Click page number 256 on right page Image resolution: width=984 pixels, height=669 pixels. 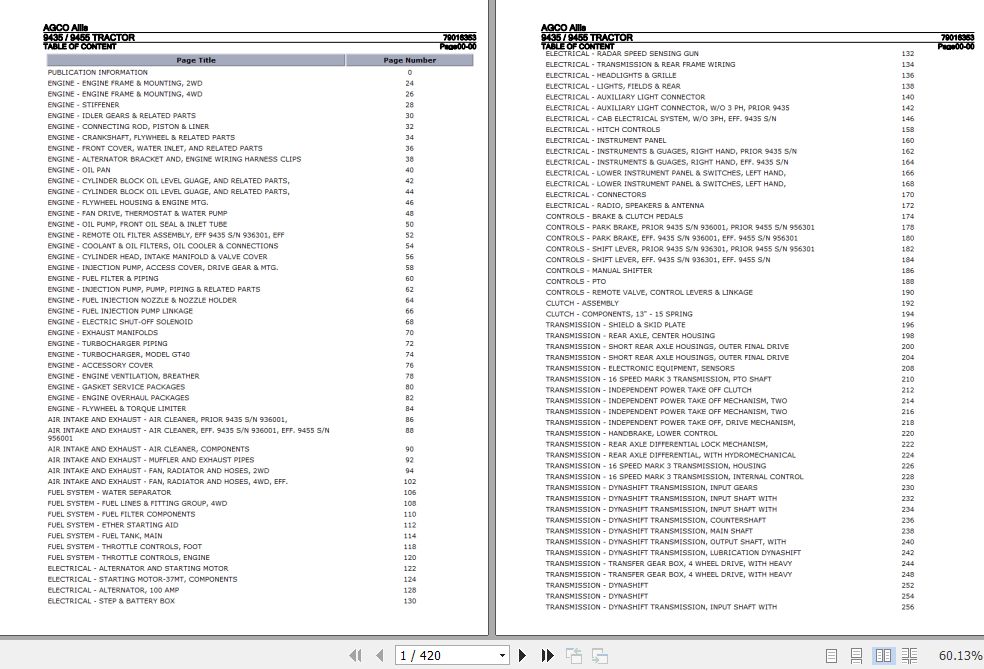(907, 607)
